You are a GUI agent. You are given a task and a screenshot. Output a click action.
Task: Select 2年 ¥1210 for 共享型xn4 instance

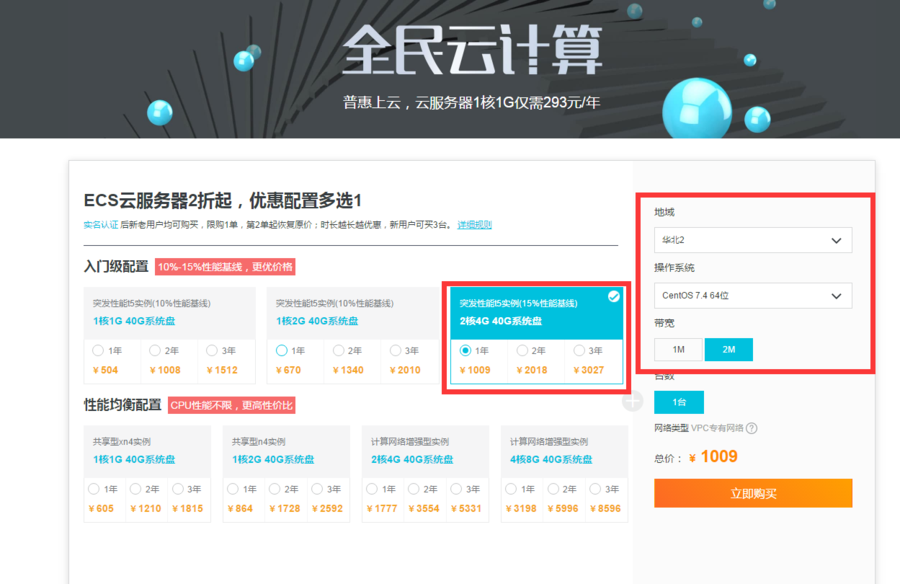[x=135, y=489]
